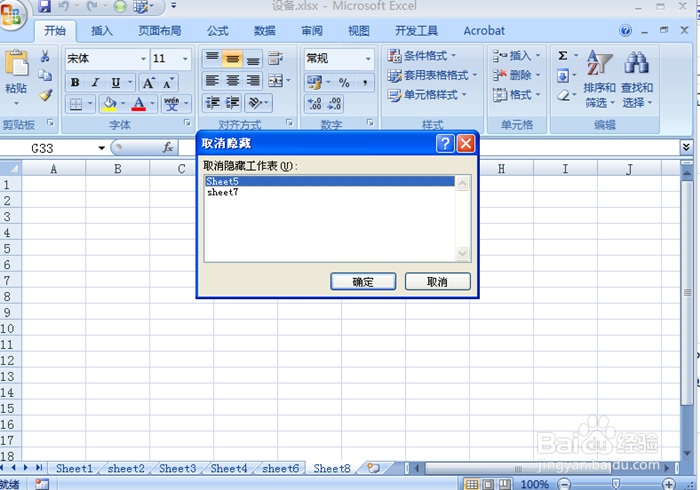Set middle vertical alignment

(x=233, y=58)
